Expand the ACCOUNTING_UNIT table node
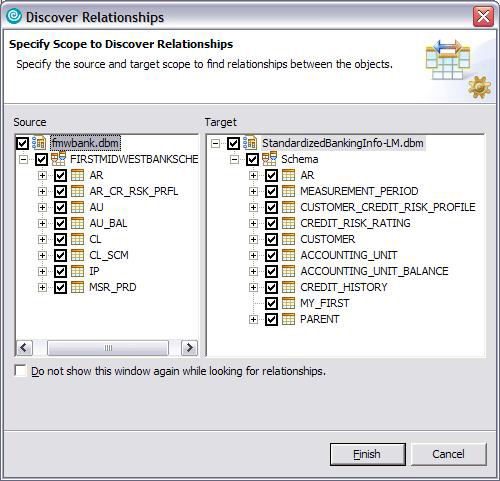This screenshot has width=500, height=481. 254,255
